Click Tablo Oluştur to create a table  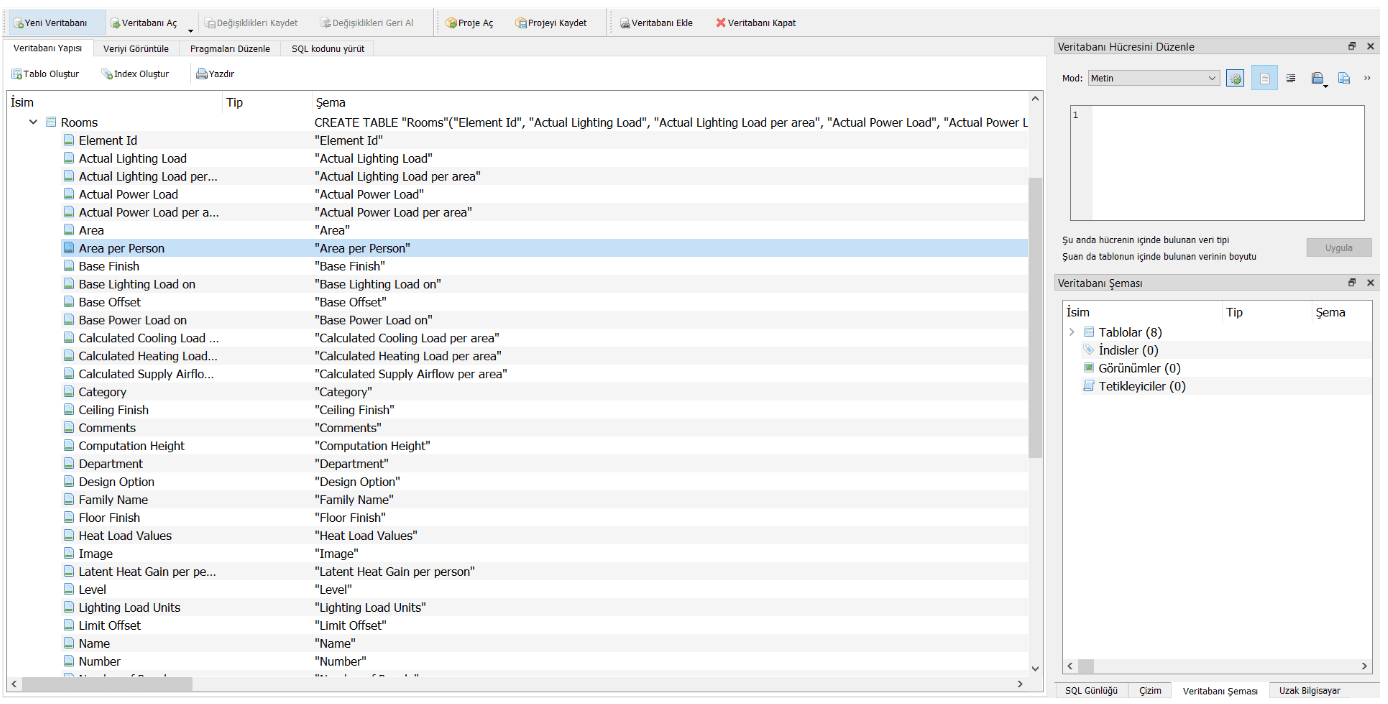click(x=45, y=74)
